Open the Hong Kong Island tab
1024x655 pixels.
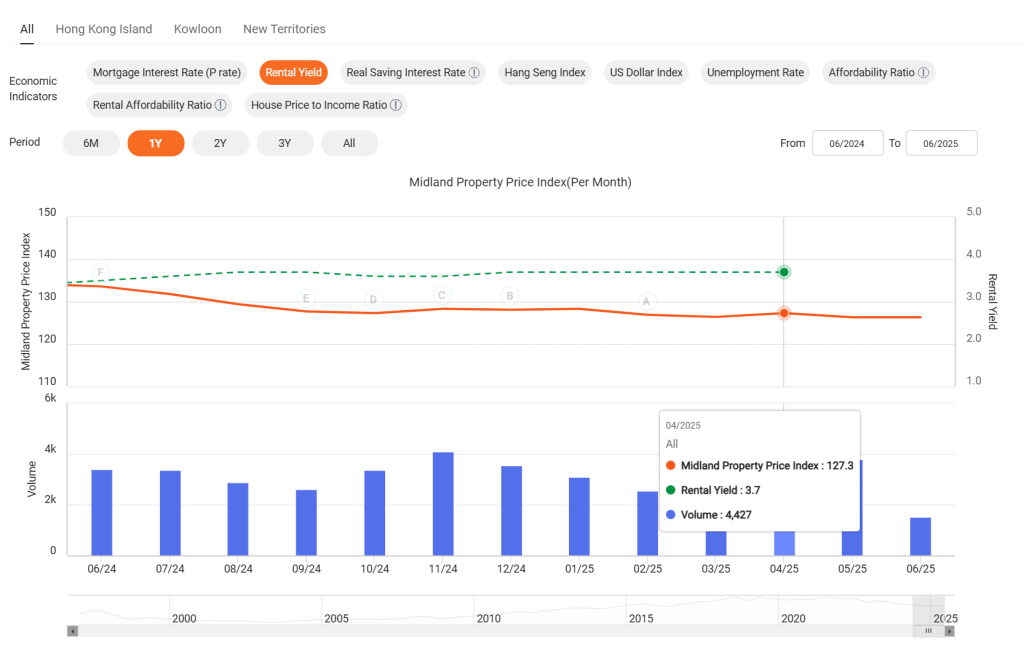pos(104,29)
